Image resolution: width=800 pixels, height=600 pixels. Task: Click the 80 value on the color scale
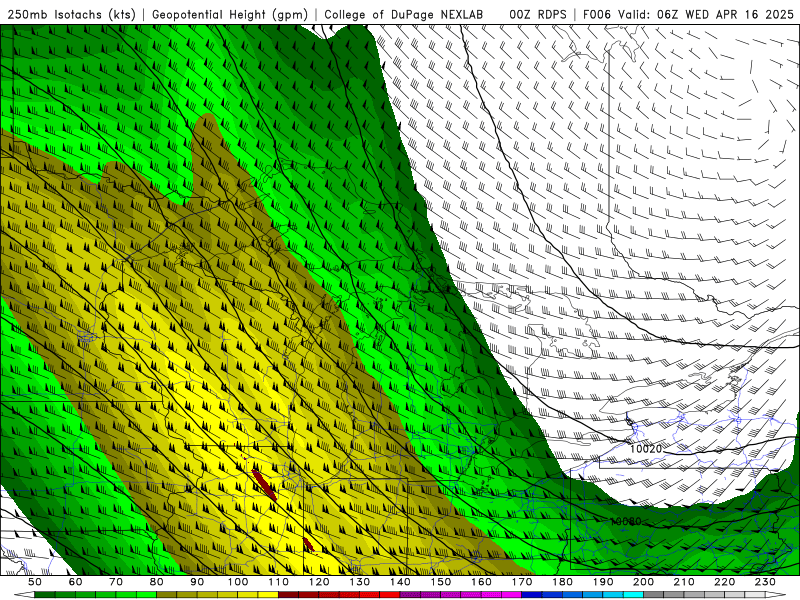tap(157, 582)
